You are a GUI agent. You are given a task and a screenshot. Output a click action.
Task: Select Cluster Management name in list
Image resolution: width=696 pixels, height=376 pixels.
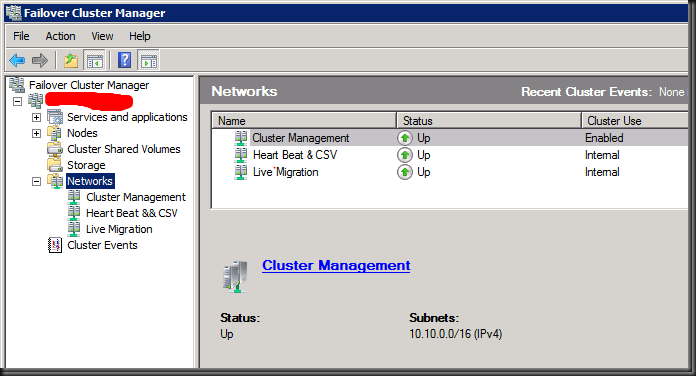tap(301, 138)
